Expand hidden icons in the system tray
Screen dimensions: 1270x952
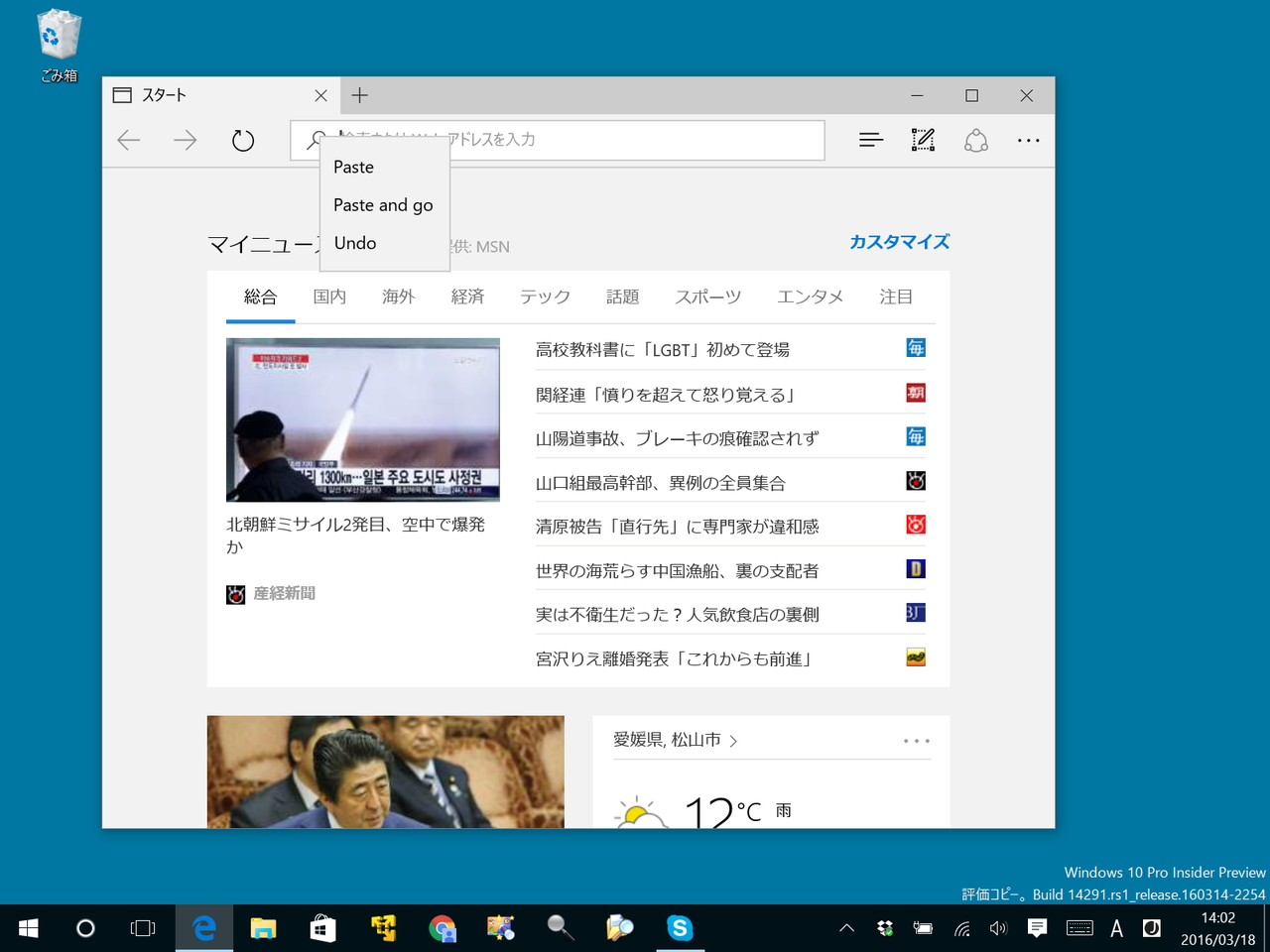(845, 928)
